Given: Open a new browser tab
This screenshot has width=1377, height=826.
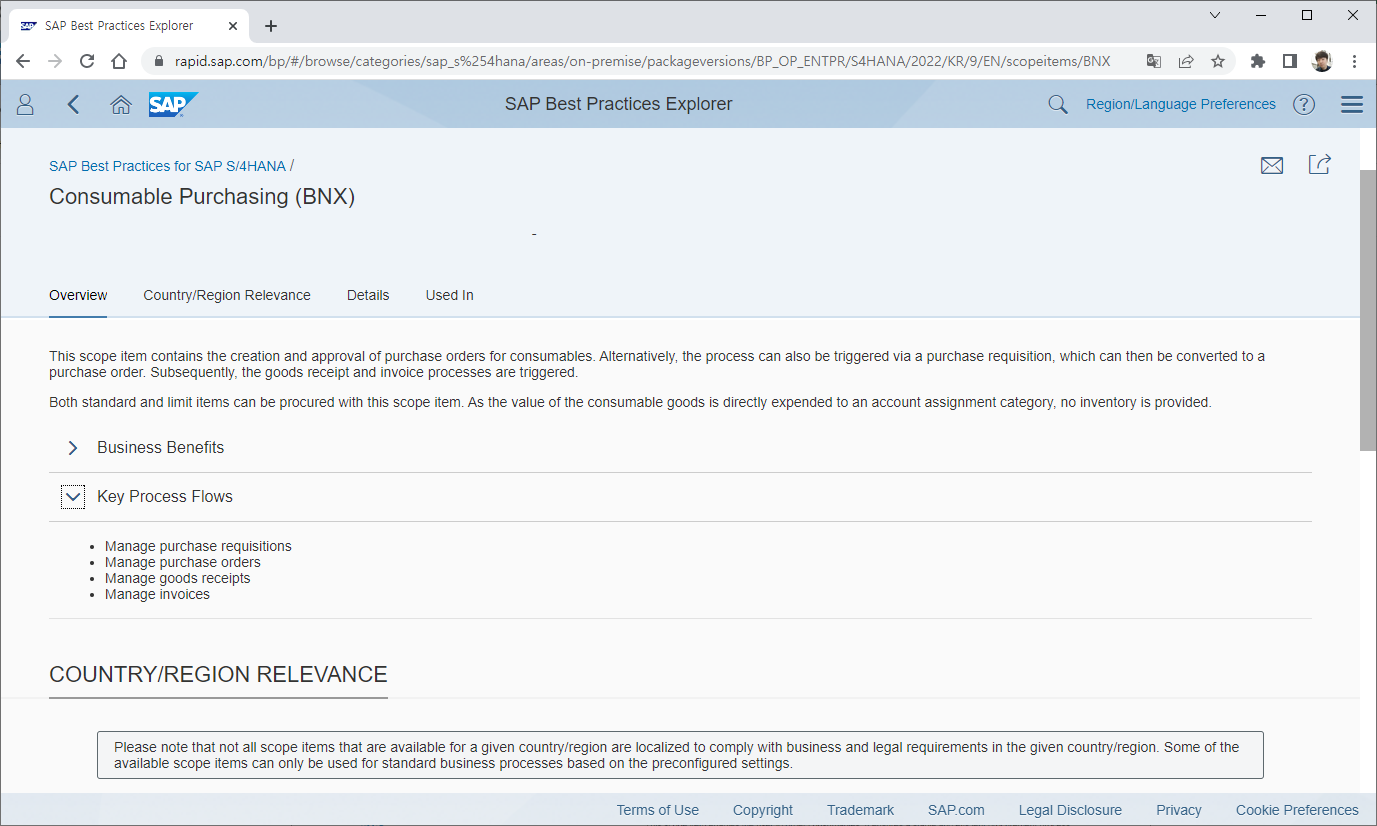Looking at the screenshot, I should (271, 26).
